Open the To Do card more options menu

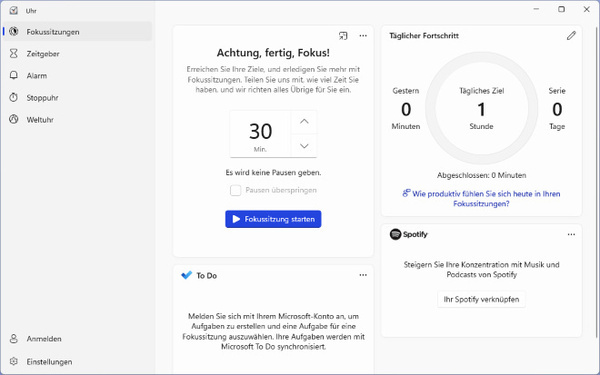pyautogui.click(x=363, y=275)
